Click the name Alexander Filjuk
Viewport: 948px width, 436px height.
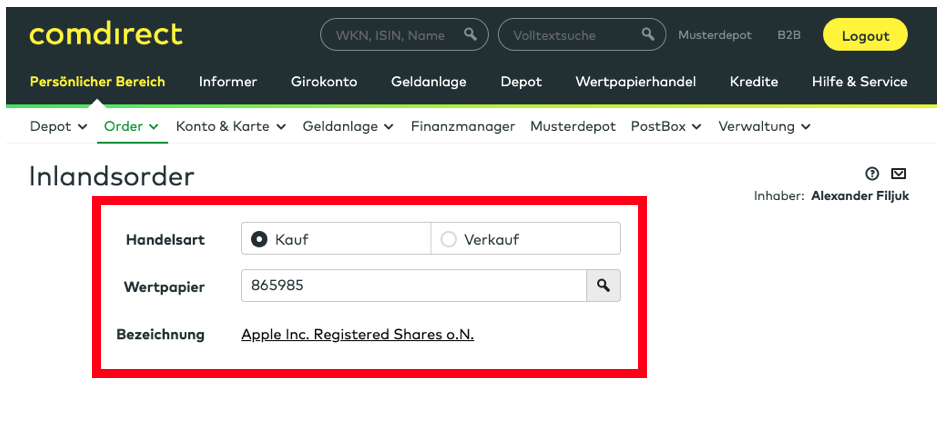pos(860,196)
